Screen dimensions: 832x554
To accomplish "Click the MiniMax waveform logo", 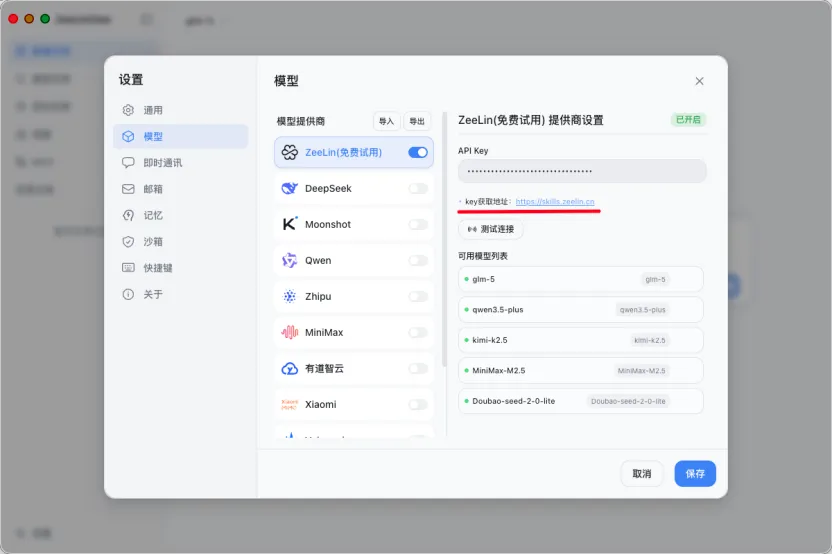I will 290,332.
